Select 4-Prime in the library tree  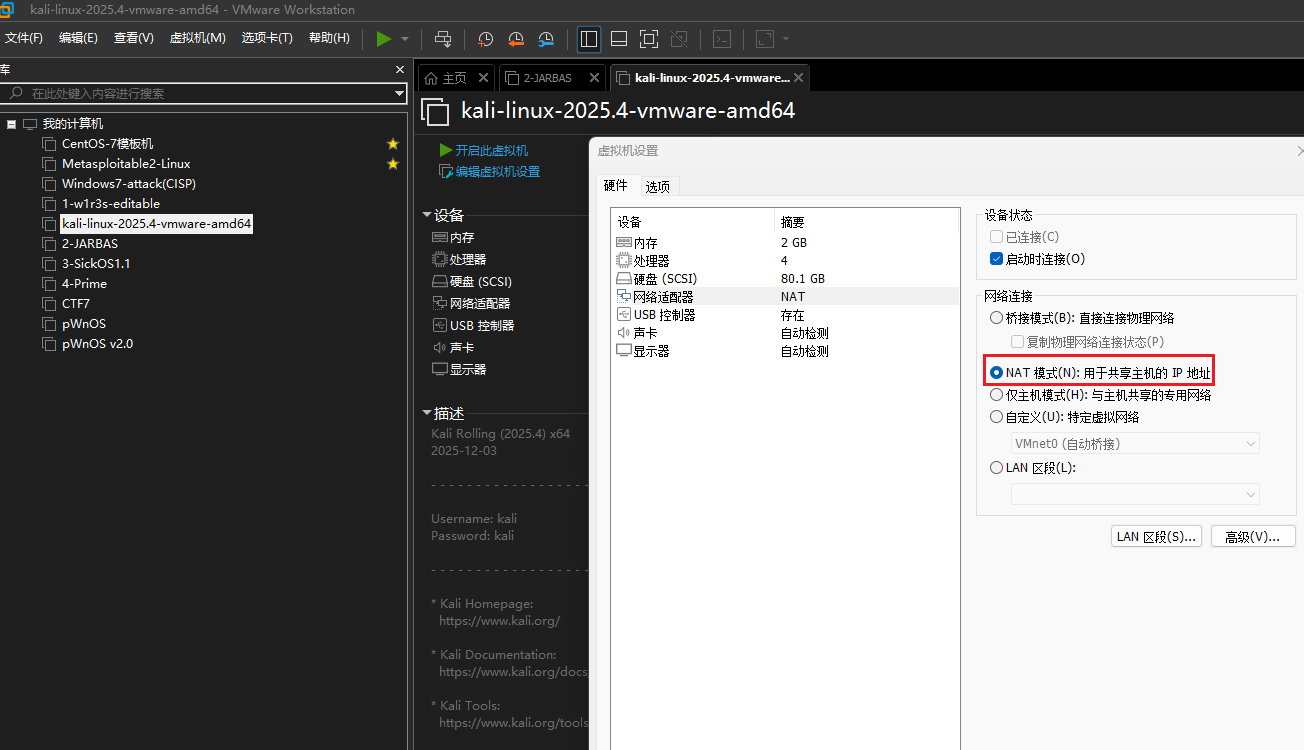click(85, 284)
